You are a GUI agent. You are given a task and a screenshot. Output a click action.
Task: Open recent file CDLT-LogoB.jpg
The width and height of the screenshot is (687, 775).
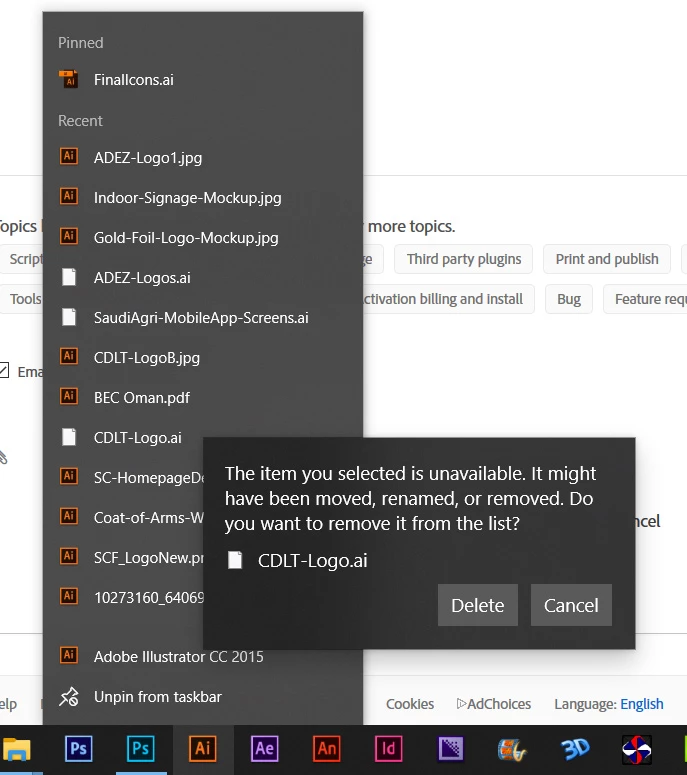pyautogui.click(x=203, y=358)
